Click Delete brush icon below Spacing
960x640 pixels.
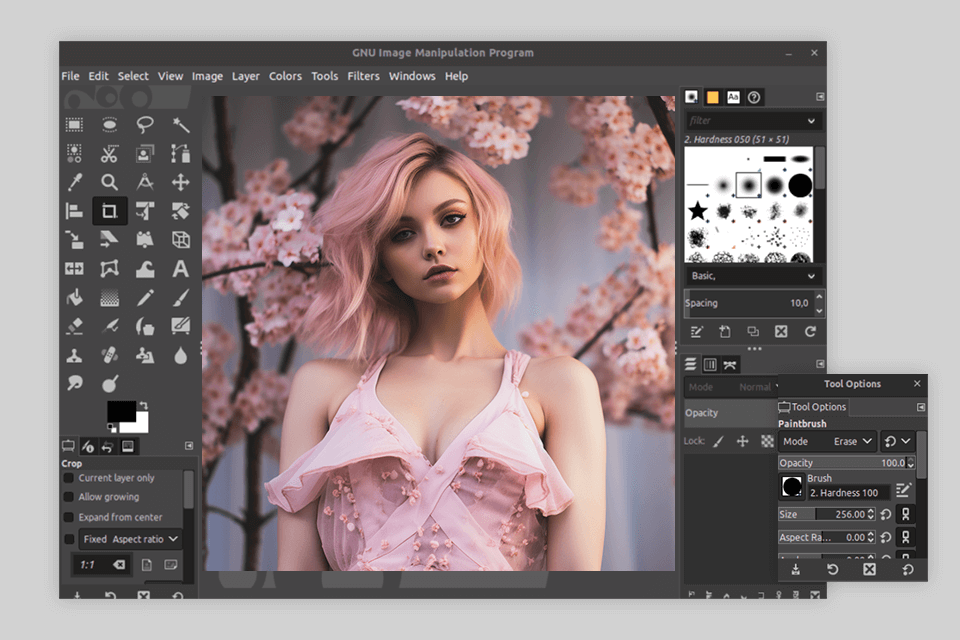(781, 331)
